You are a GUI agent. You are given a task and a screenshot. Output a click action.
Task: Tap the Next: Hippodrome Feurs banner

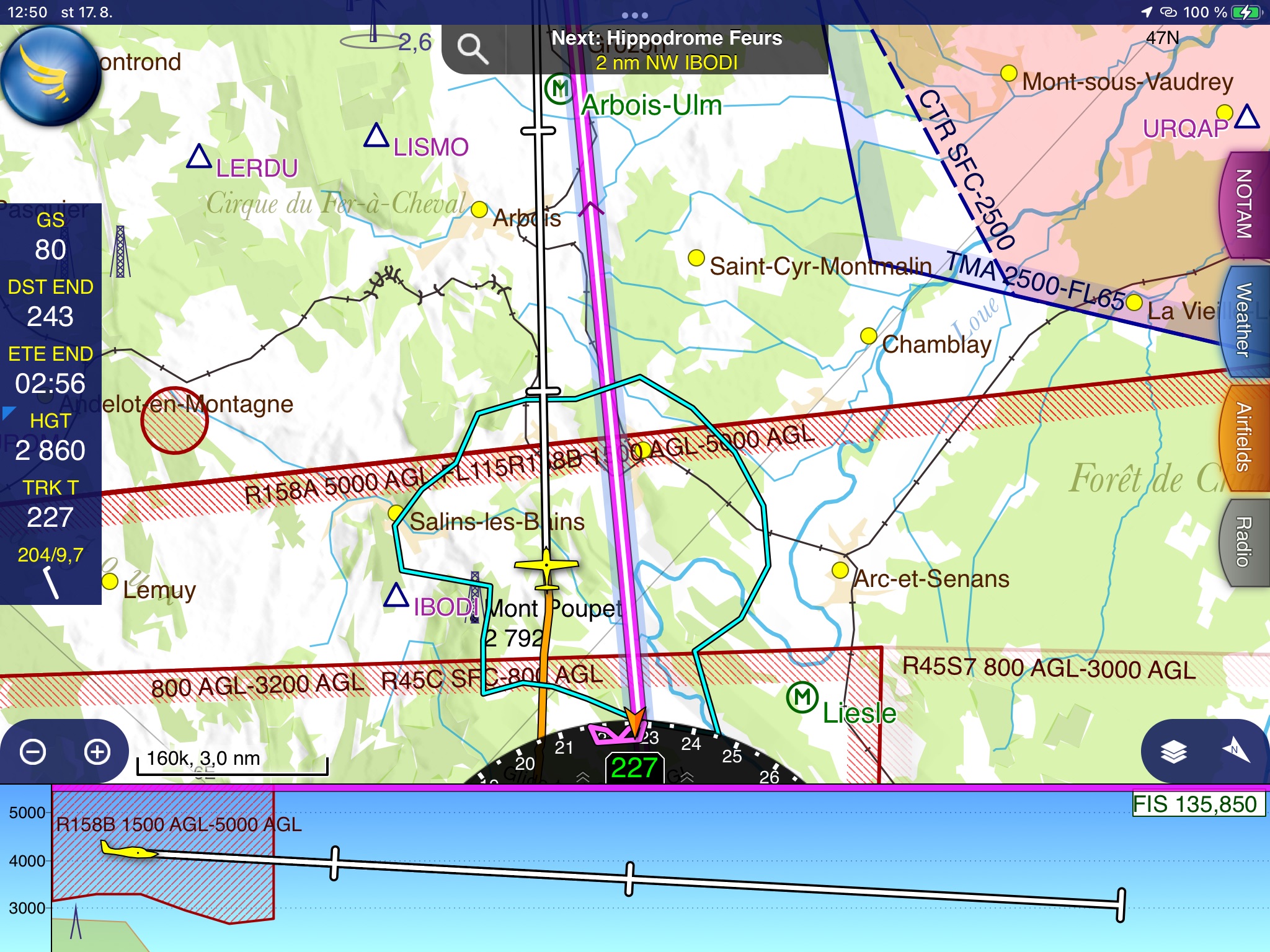pos(667,50)
